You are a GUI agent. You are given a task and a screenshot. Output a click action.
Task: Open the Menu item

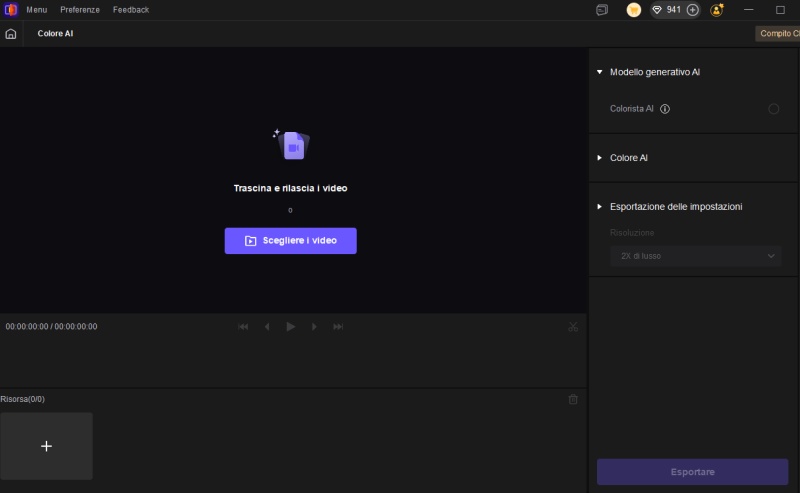click(x=37, y=10)
